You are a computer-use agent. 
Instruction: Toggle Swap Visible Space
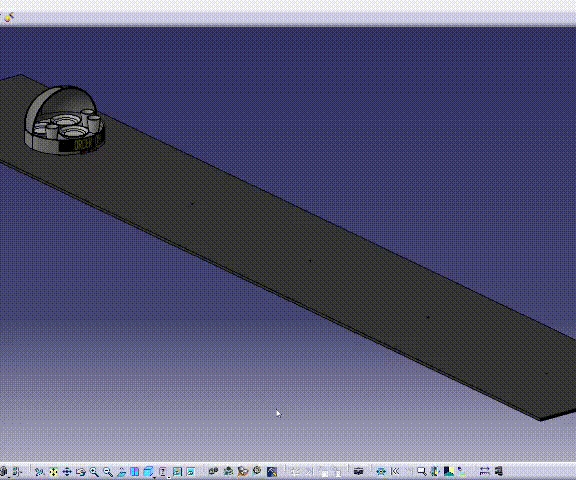pos(190,472)
